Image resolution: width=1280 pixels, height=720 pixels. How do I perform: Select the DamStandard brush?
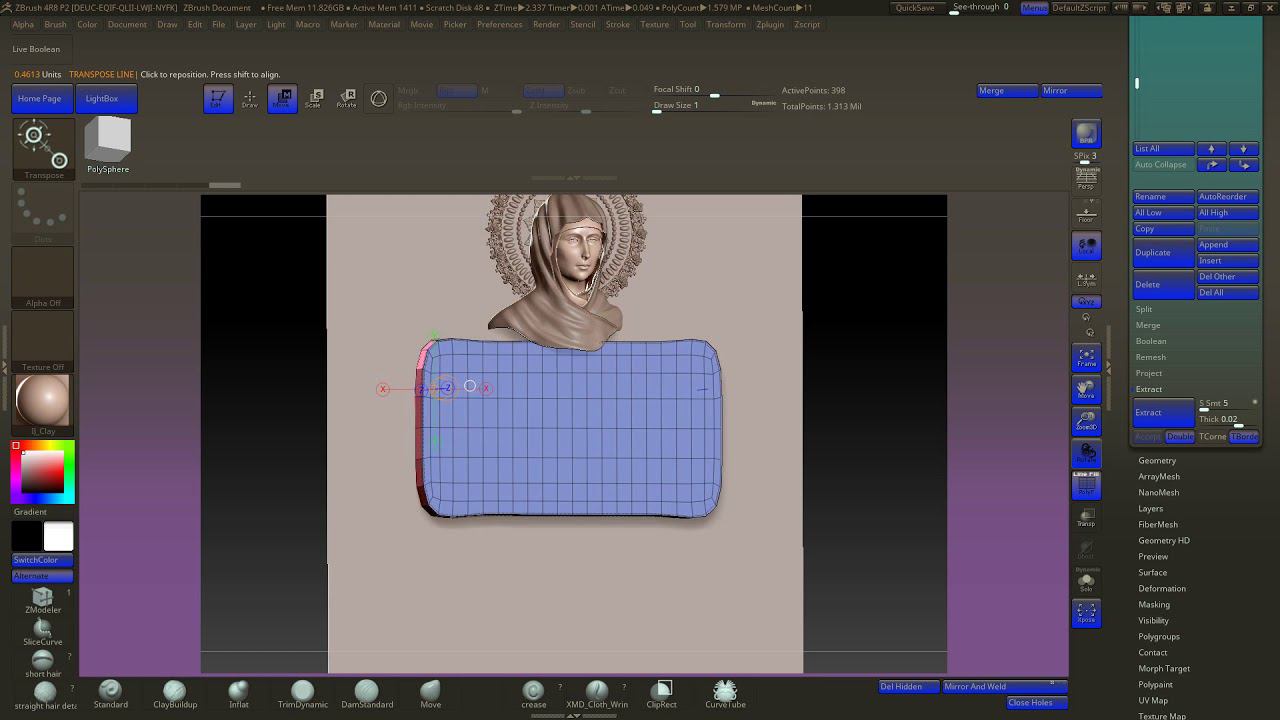[367, 692]
